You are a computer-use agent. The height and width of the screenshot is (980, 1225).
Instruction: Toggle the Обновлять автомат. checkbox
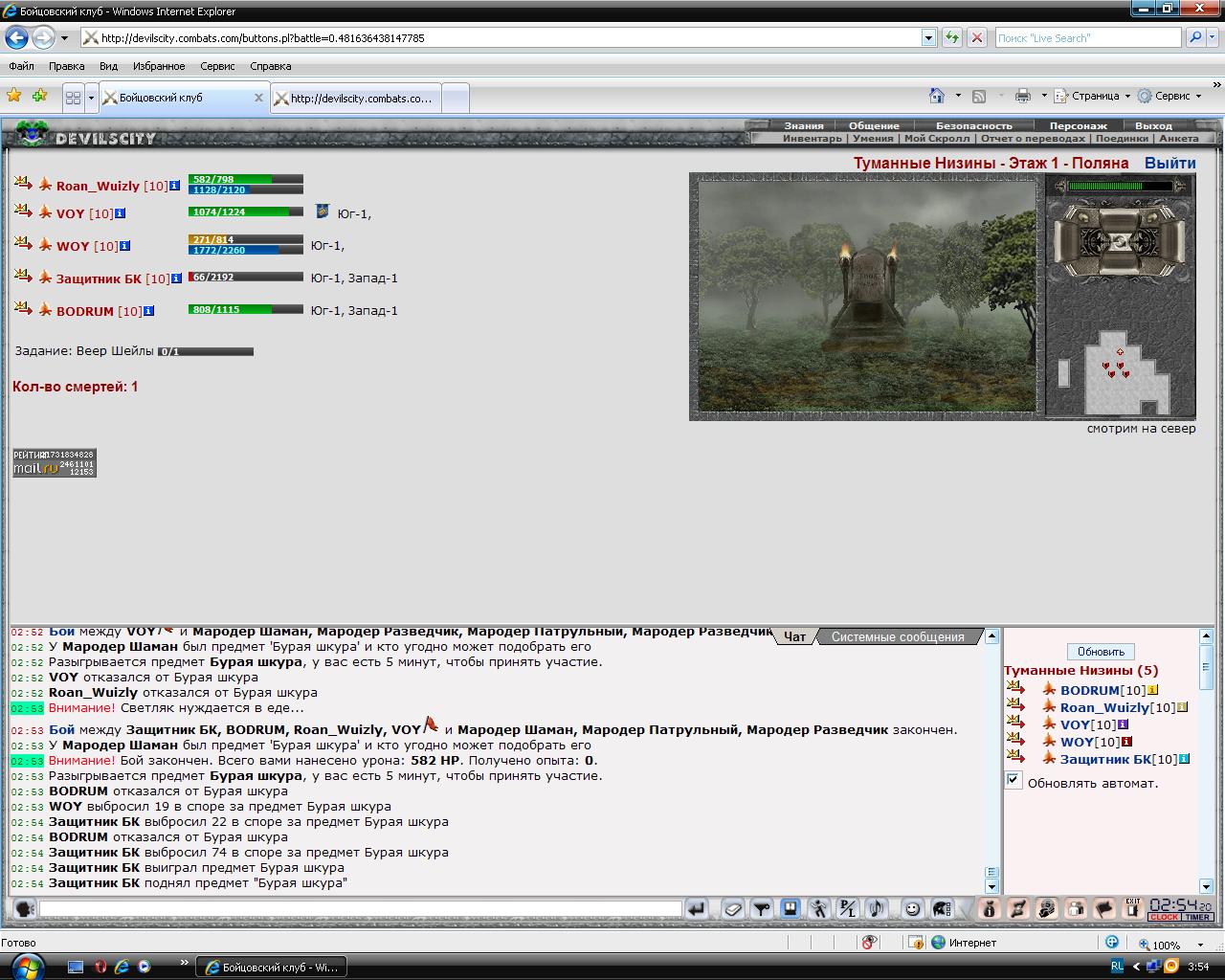click(x=1013, y=781)
